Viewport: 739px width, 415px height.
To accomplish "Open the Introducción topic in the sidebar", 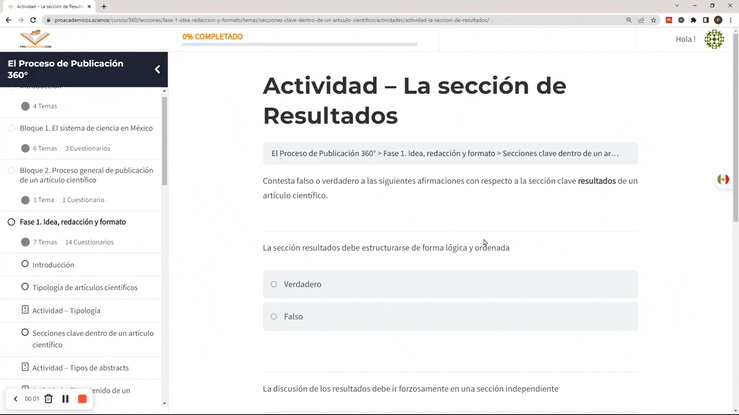I will [x=53, y=265].
